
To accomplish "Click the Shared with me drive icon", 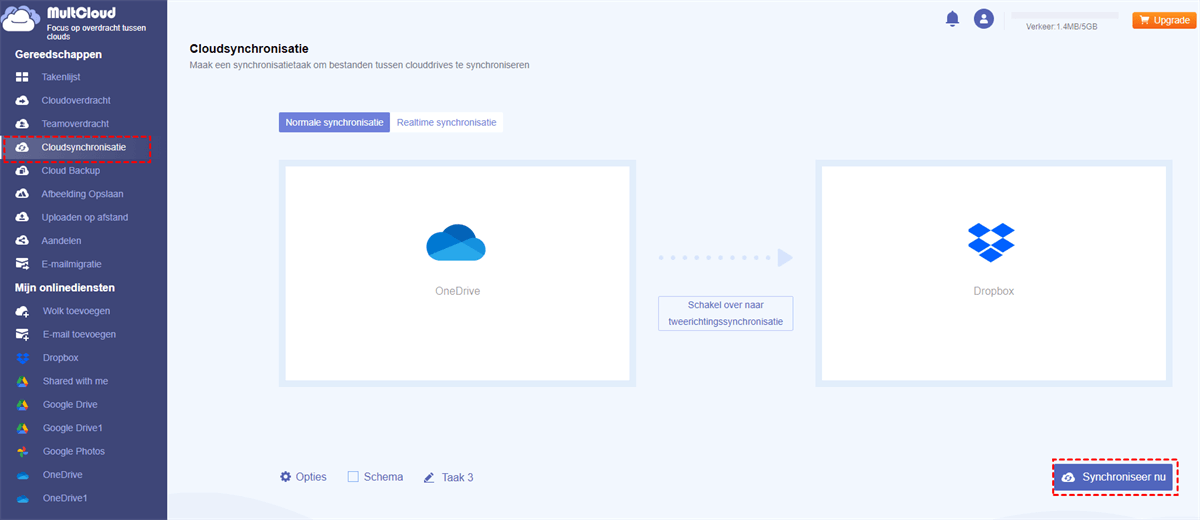I will [22, 381].
